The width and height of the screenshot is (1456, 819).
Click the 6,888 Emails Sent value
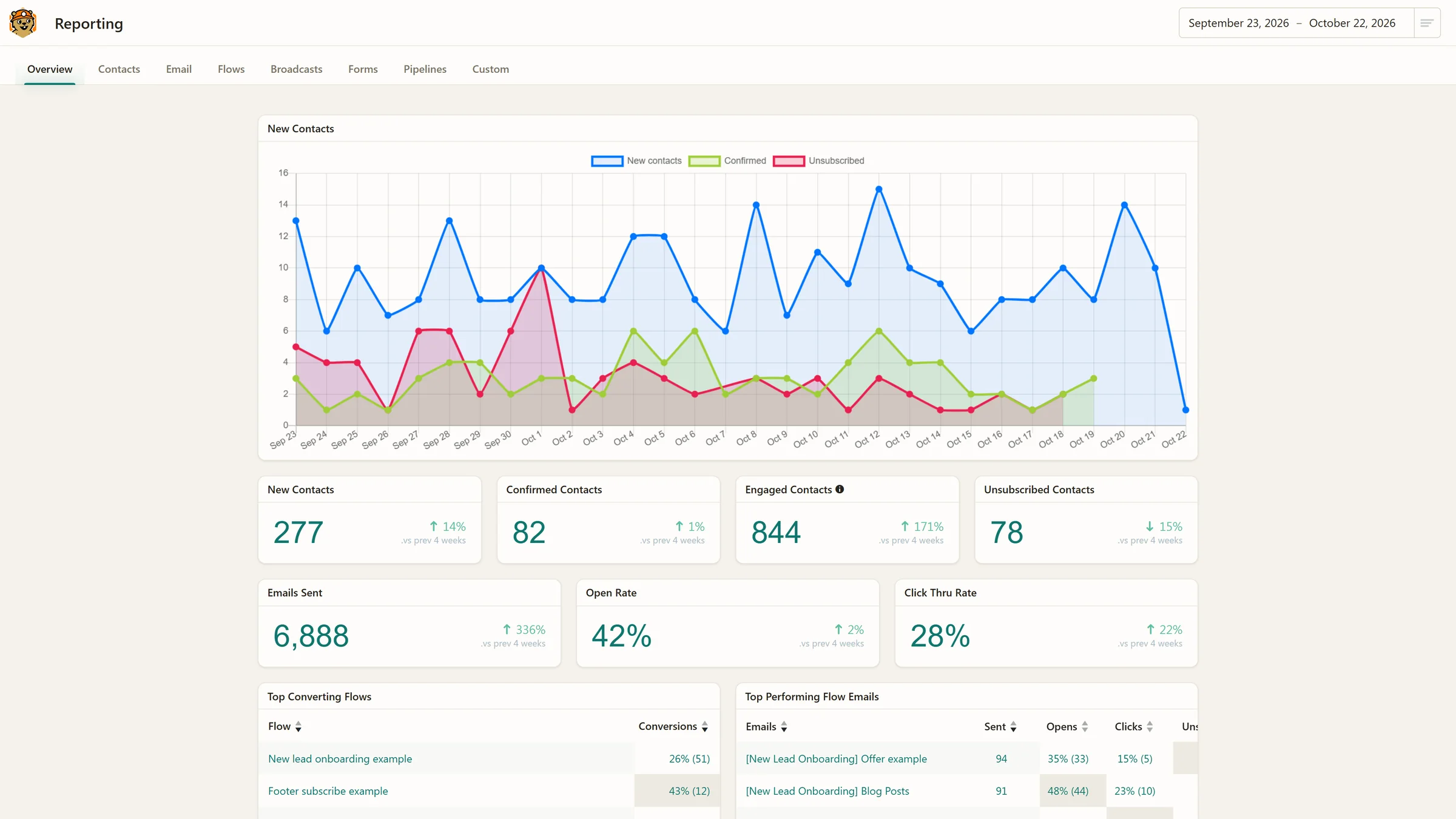point(311,636)
